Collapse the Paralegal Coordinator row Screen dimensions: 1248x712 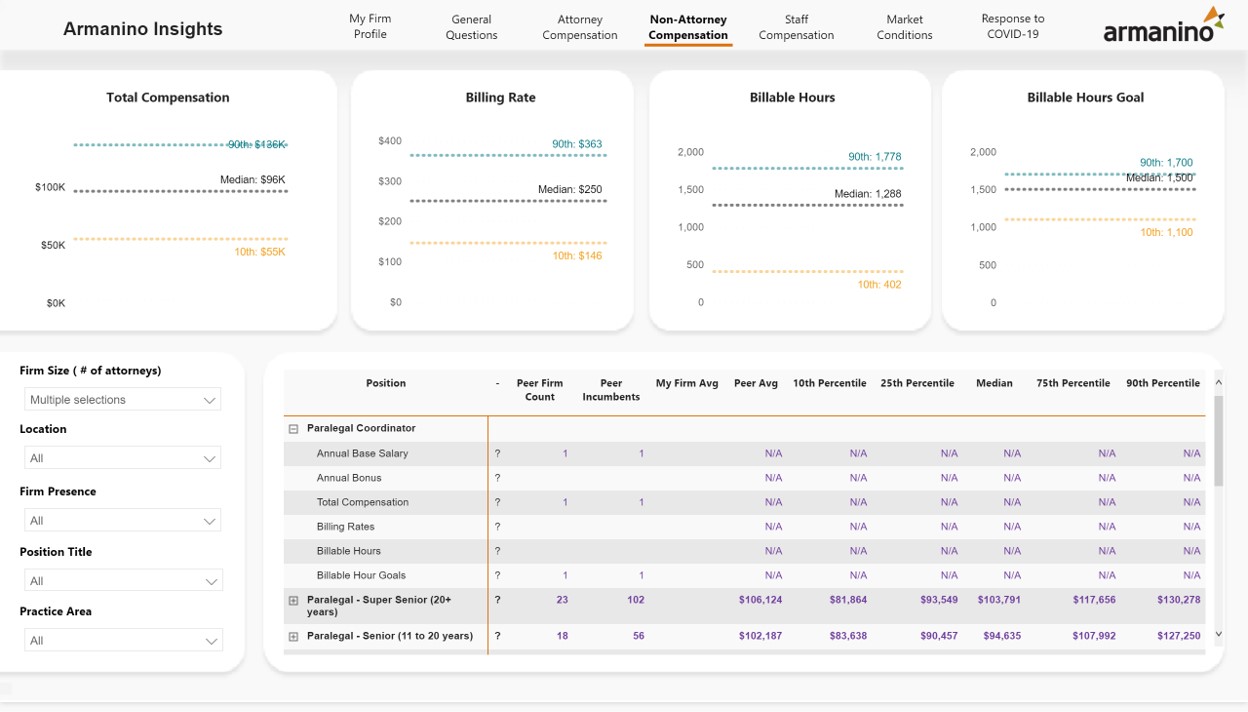(293, 428)
